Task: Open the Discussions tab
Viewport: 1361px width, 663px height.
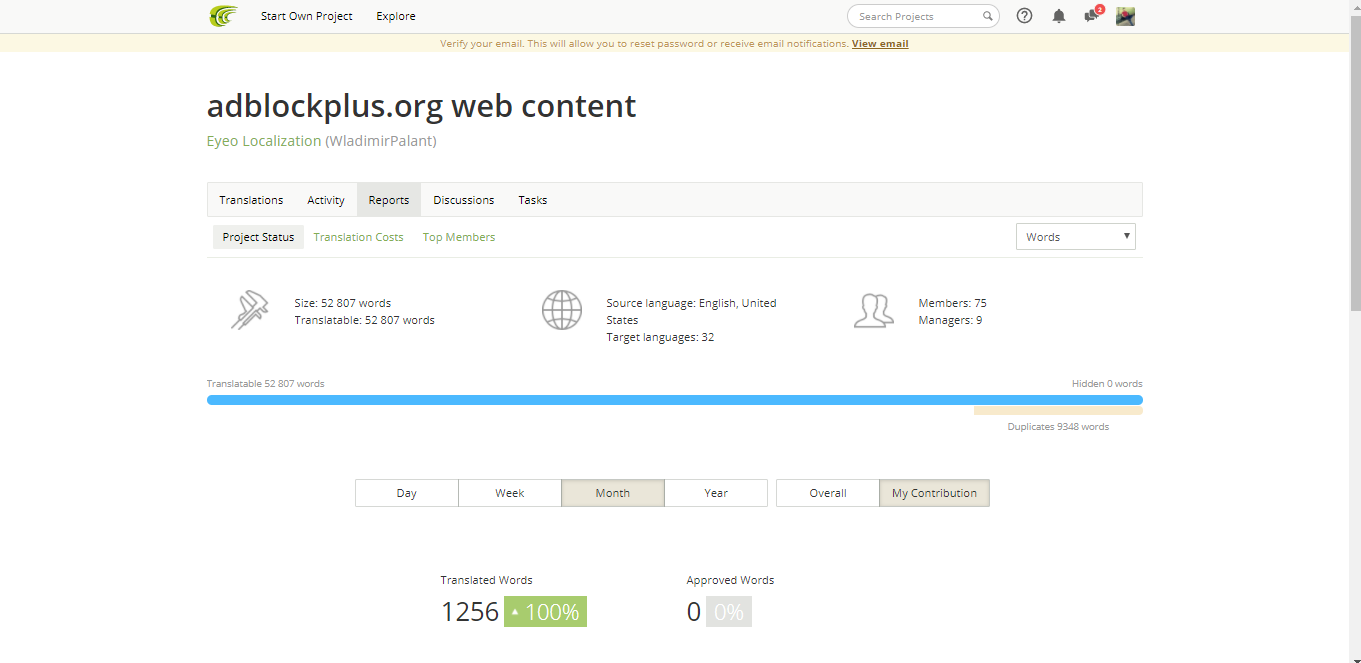Action: click(x=464, y=200)
